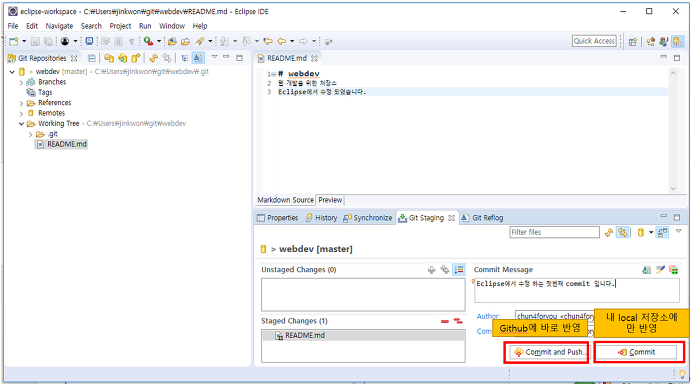Open the Project menu
694x384 pixels.
120,26
